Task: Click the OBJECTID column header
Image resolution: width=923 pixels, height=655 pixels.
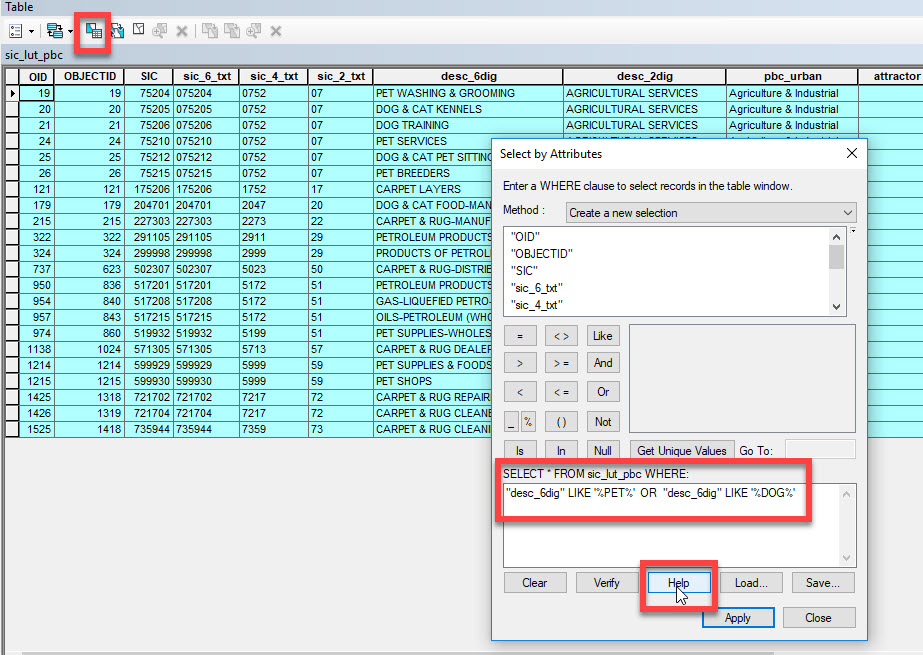Action: (x=89, y=77)
